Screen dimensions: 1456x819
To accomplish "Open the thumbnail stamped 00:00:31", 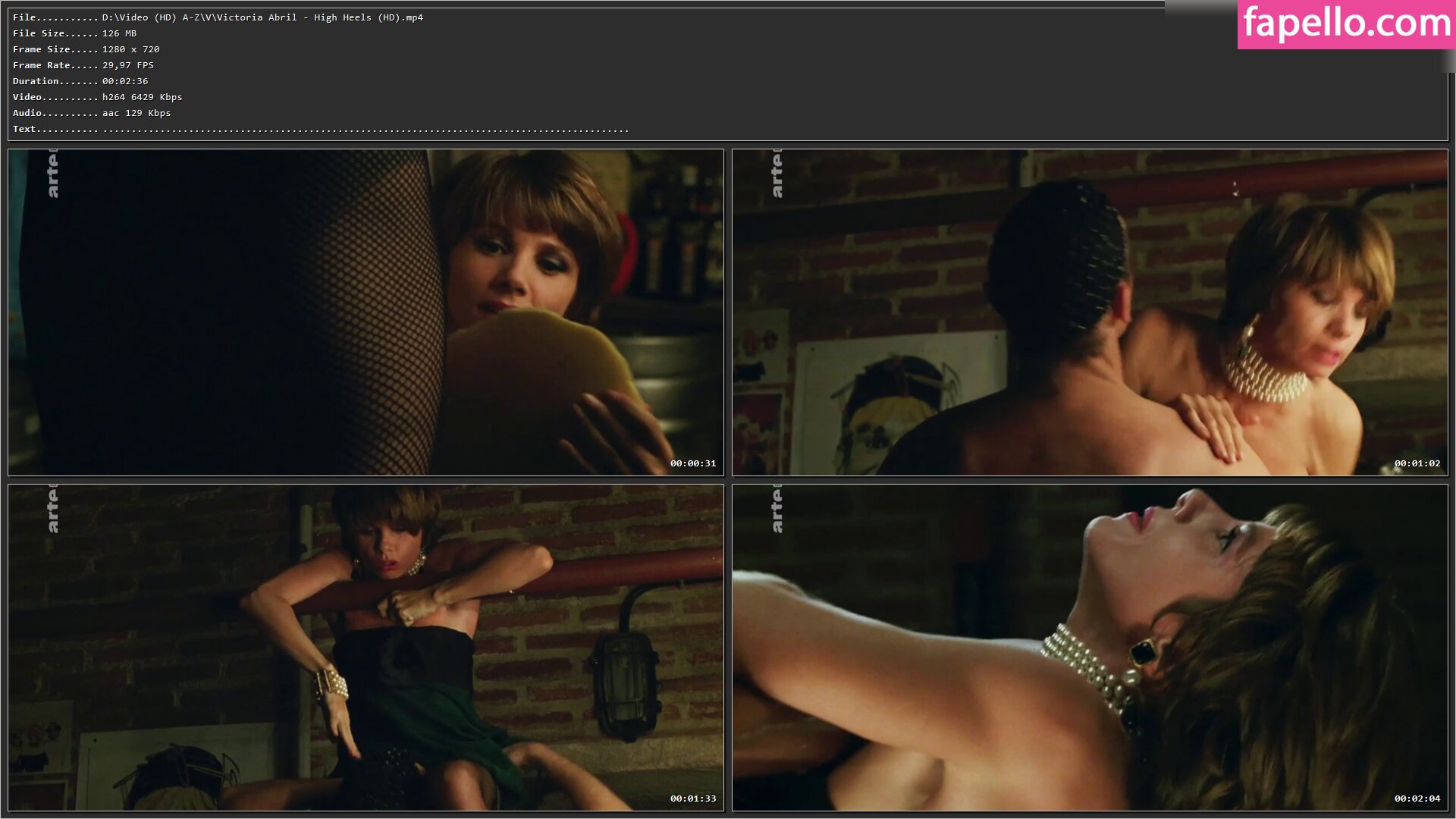I will tap(366, 312).
